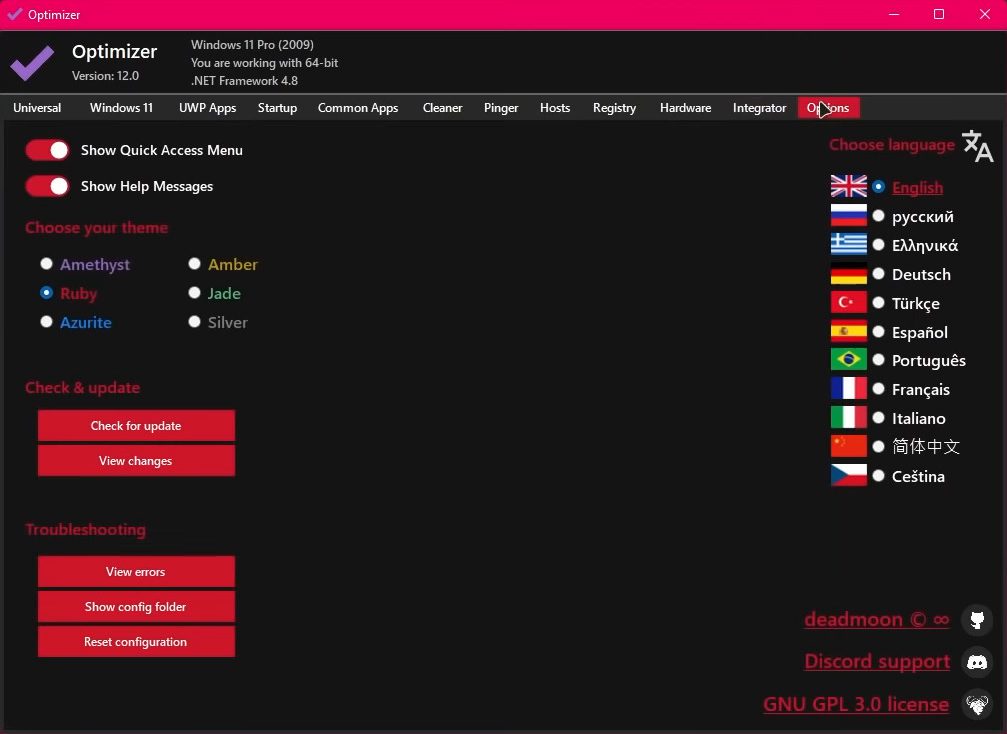This screenshot has height=734, width=1007.
Task: Open the Pinger tab
Action: (501, 108)
